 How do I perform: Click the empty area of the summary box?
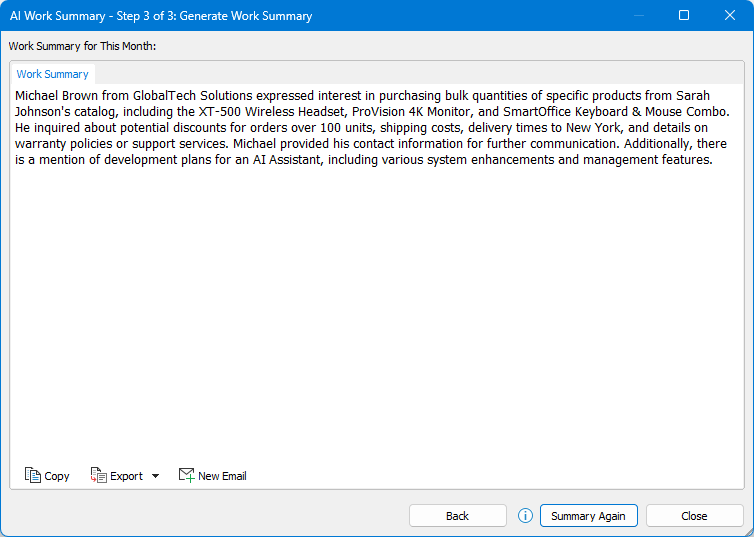376,320
